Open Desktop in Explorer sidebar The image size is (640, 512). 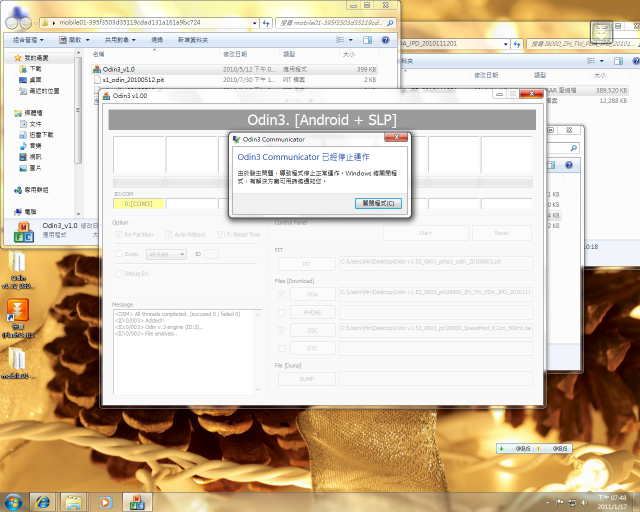(x=31, y=80)
